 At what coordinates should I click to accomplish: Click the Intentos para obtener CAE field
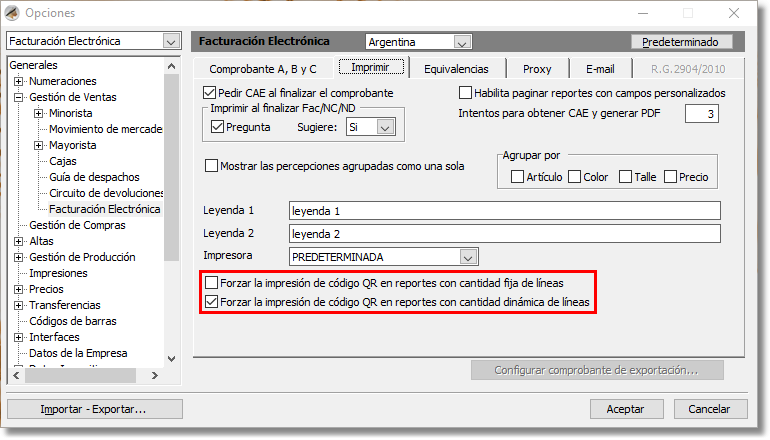click(702, 114)
